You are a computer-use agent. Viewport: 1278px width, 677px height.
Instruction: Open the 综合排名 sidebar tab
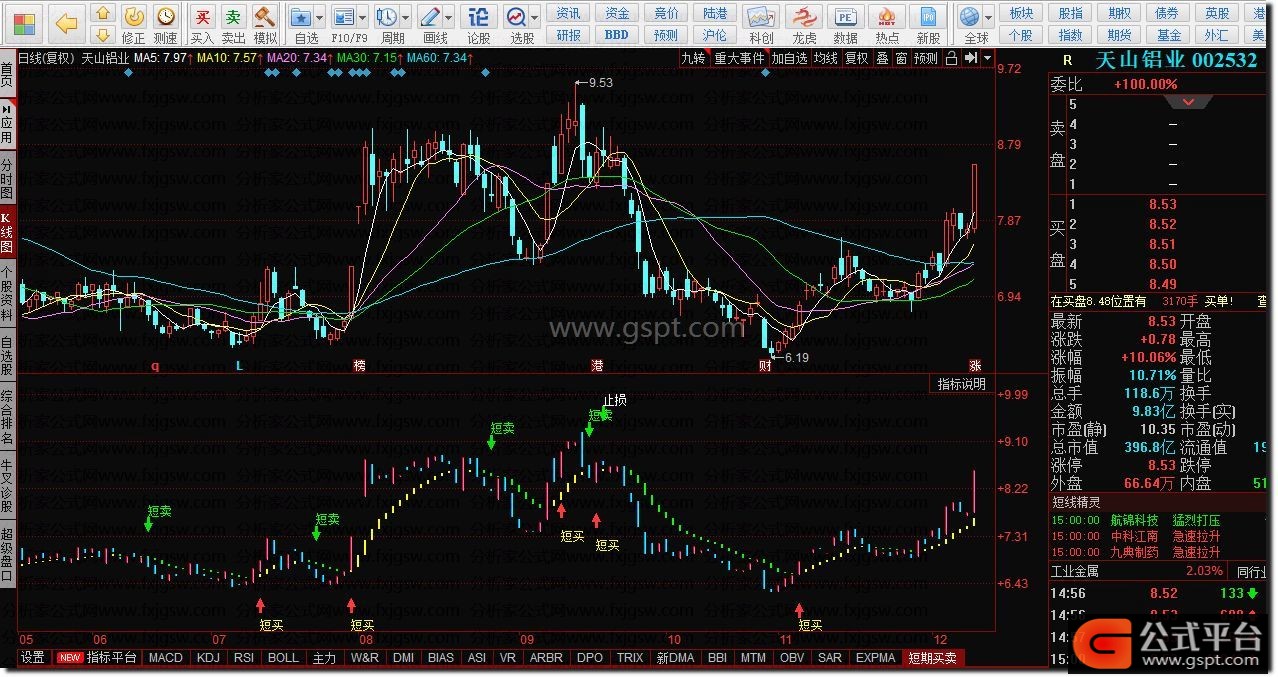click(x=7, y=418)
